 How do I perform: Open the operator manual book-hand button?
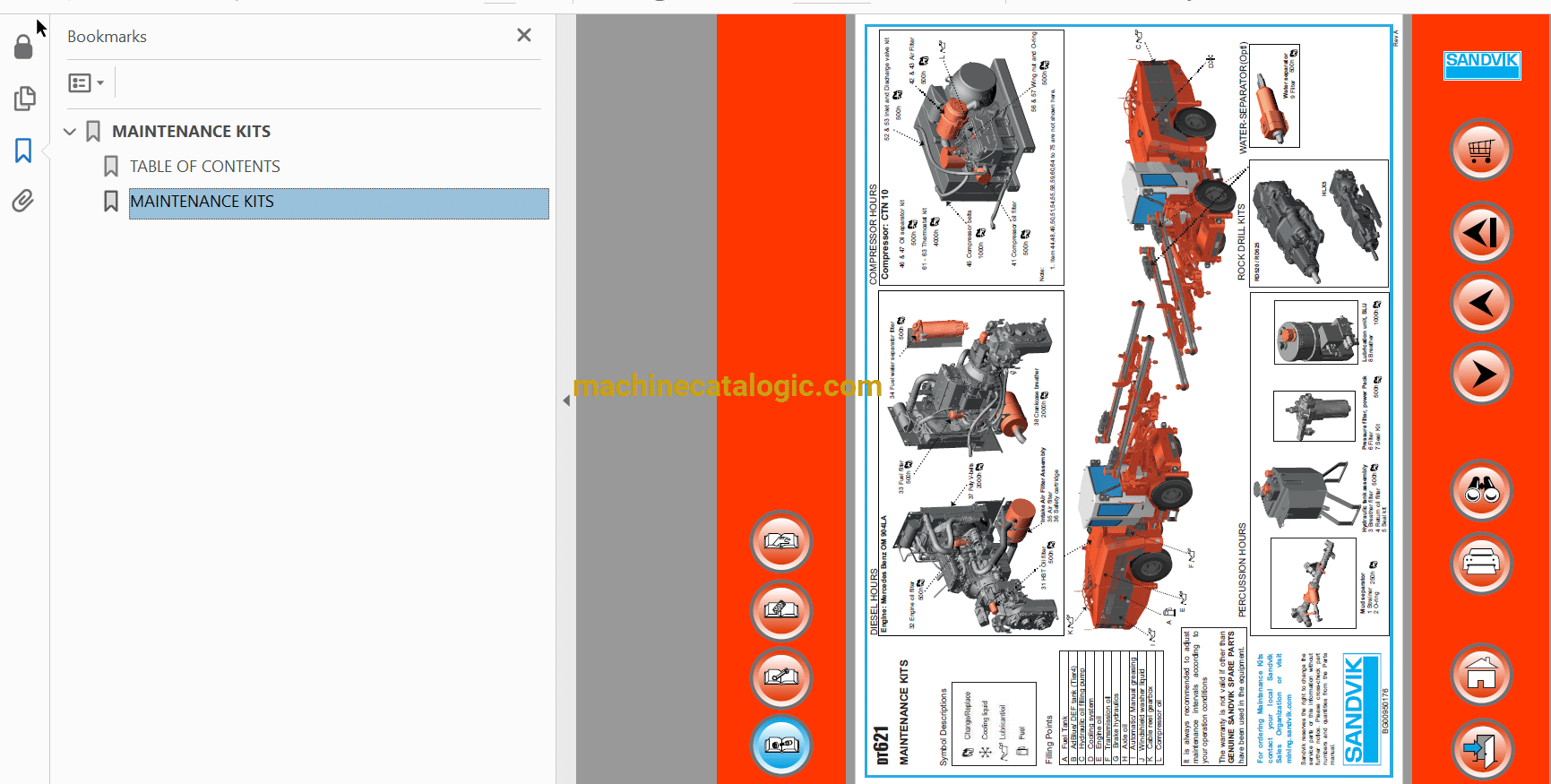click(x=781, y=541)
